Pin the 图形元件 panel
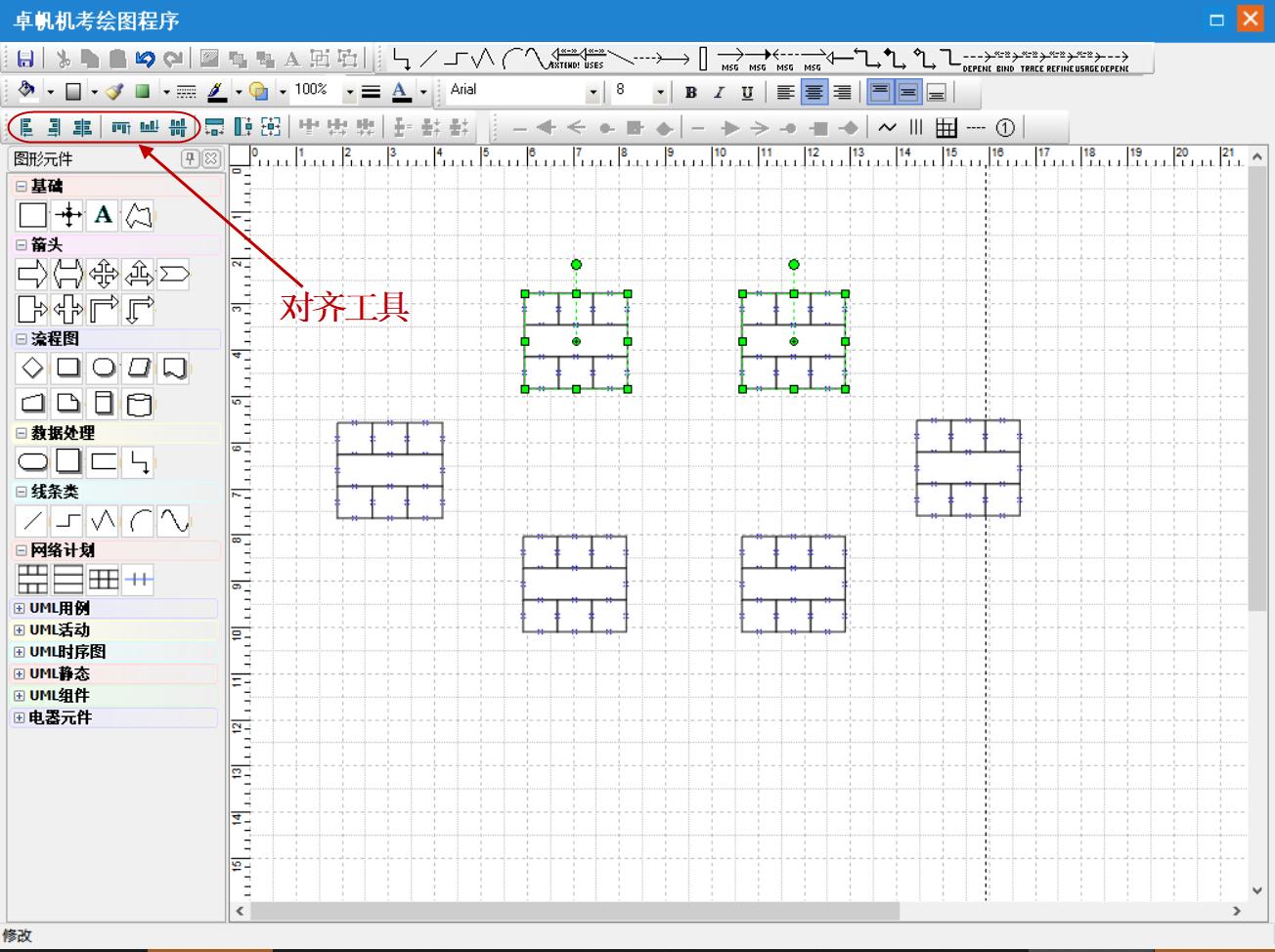 (x=191, y=158)
